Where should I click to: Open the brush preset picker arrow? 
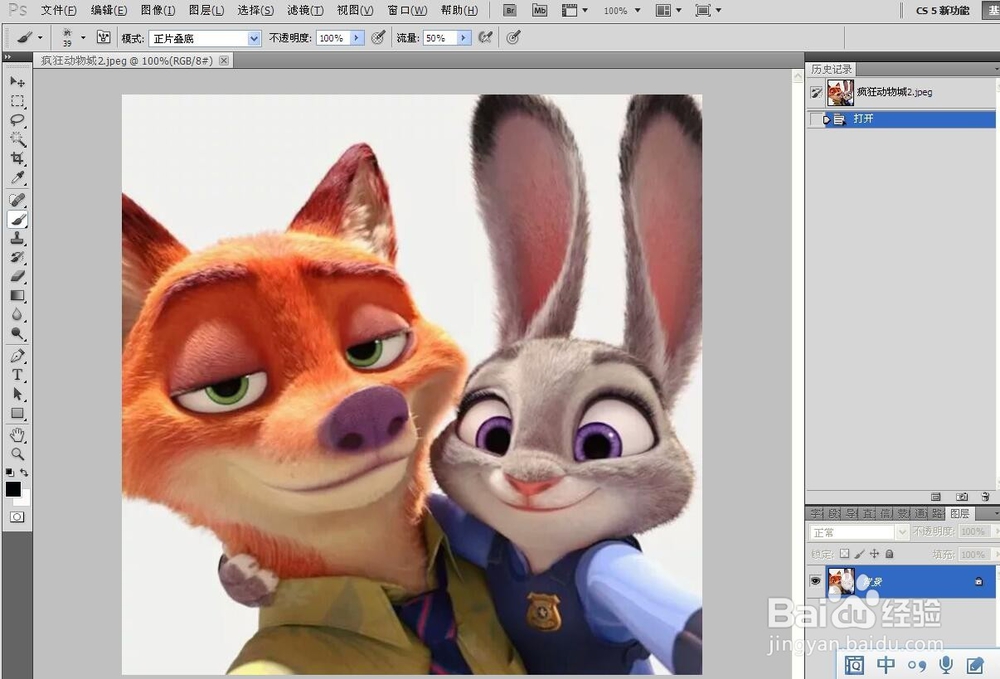83,38
